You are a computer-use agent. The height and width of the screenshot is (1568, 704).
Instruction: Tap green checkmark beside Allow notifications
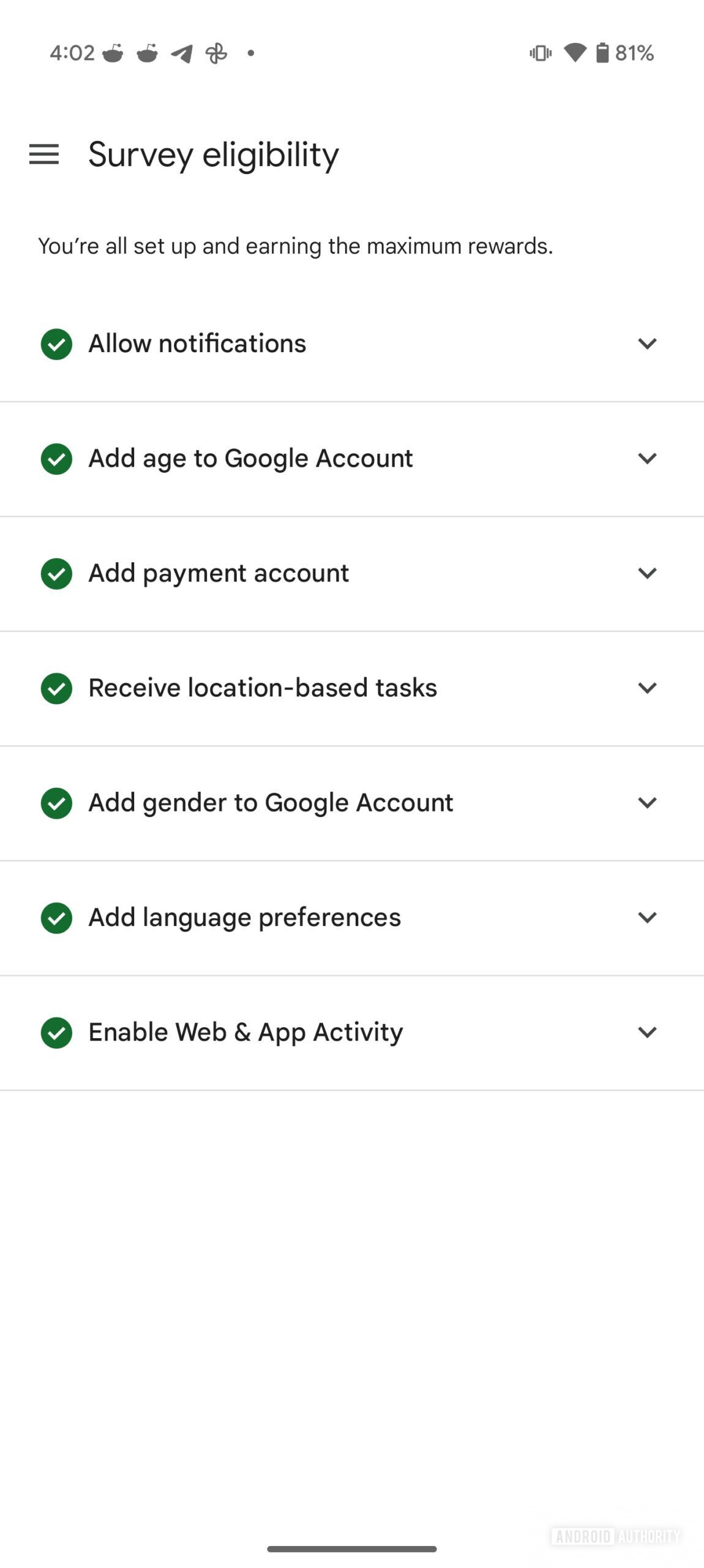[x=56, y=344]
